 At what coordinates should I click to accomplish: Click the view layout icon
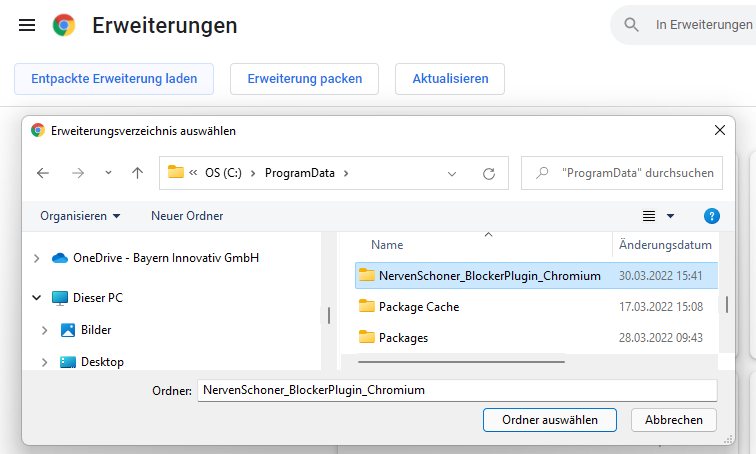click(649, 216)
